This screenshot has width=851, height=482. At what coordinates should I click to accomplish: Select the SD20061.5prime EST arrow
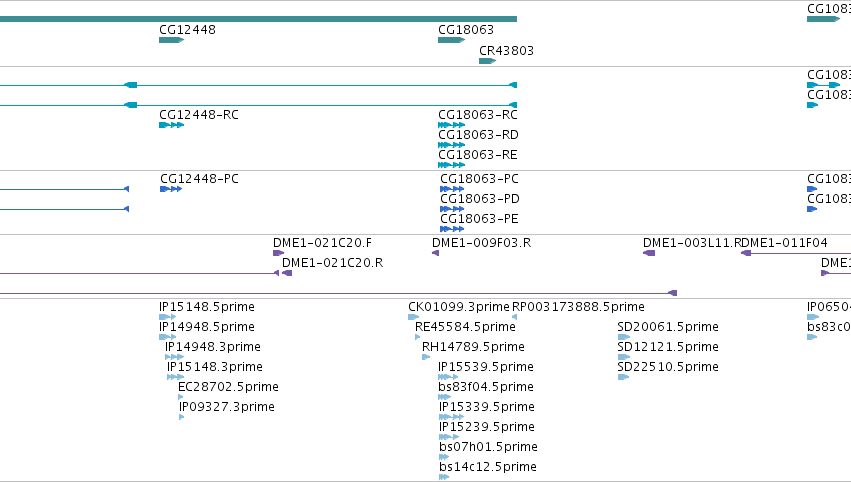(624, 337)
